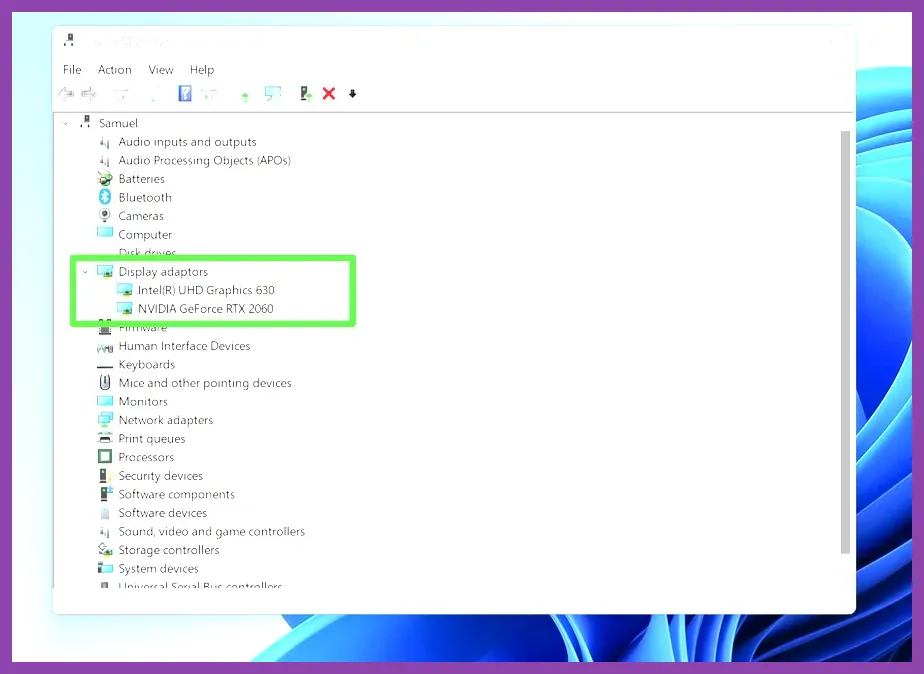The image size is (924, 674).
Task: Click Scan for hardware changes monitor icon
Action: (273, 93)
